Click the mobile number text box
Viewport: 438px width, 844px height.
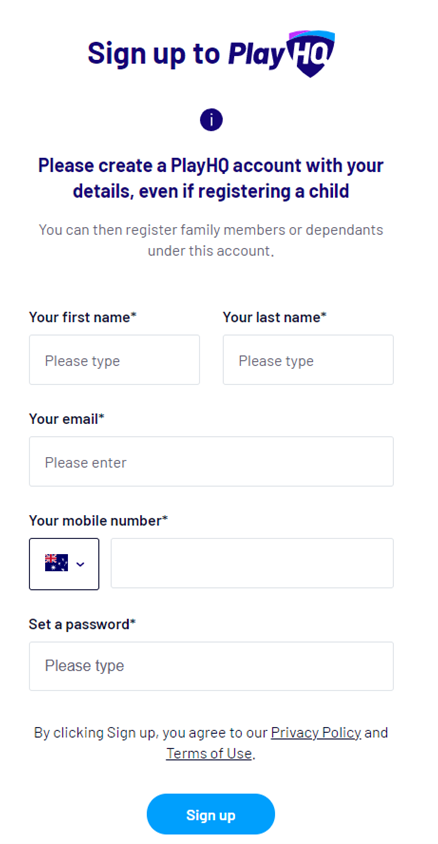point(252,563)
